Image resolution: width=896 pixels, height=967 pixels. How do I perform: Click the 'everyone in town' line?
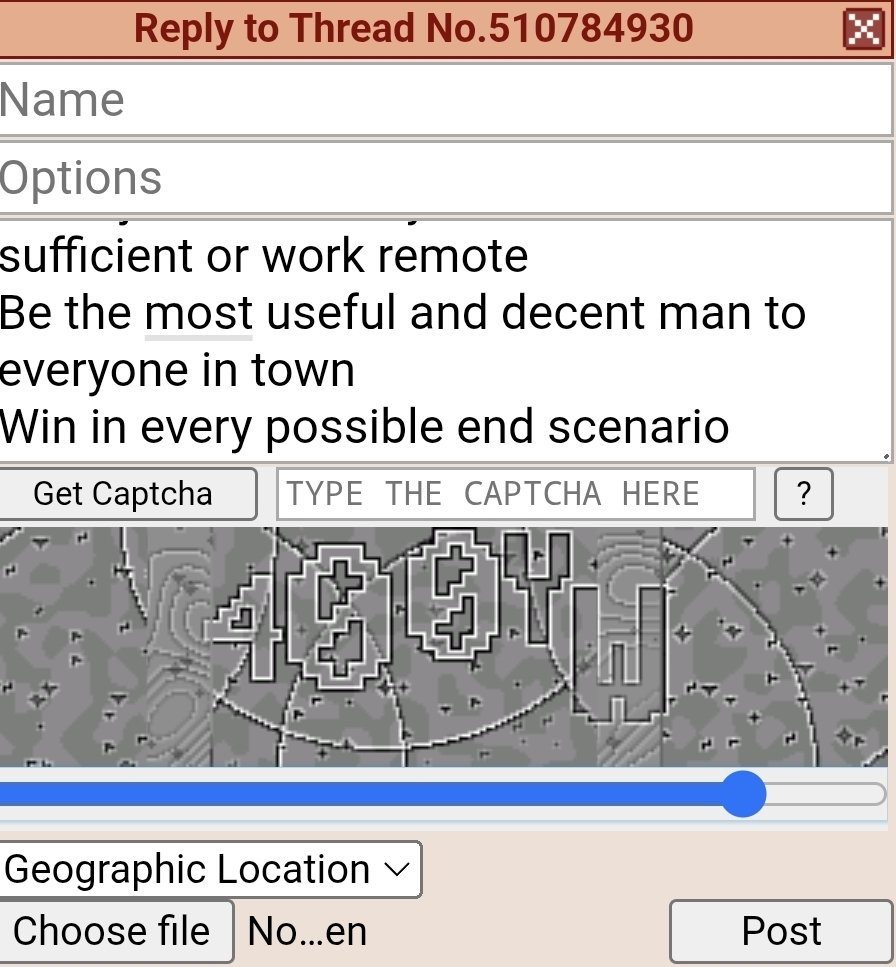click(x=177, y=370)
